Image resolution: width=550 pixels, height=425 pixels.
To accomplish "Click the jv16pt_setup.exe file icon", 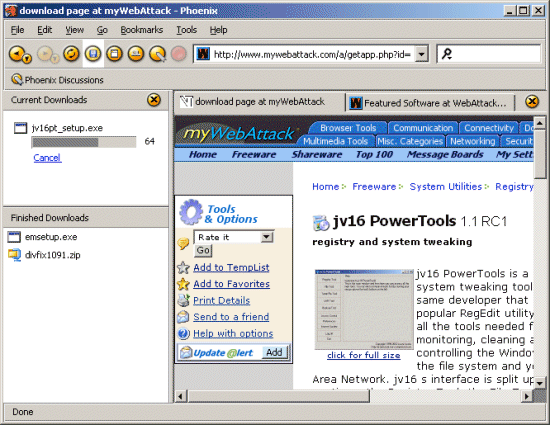I will click(x=20, y=128).
